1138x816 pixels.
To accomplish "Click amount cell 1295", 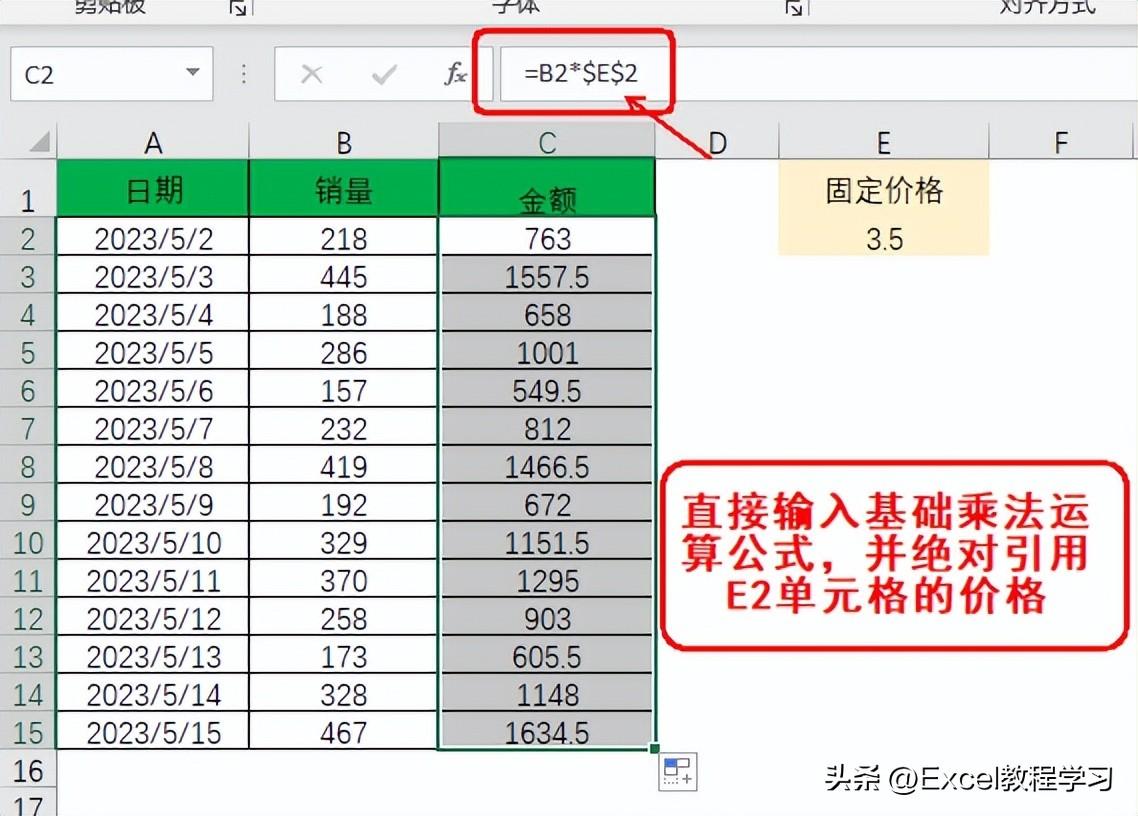I will click(x=547, y=579).
